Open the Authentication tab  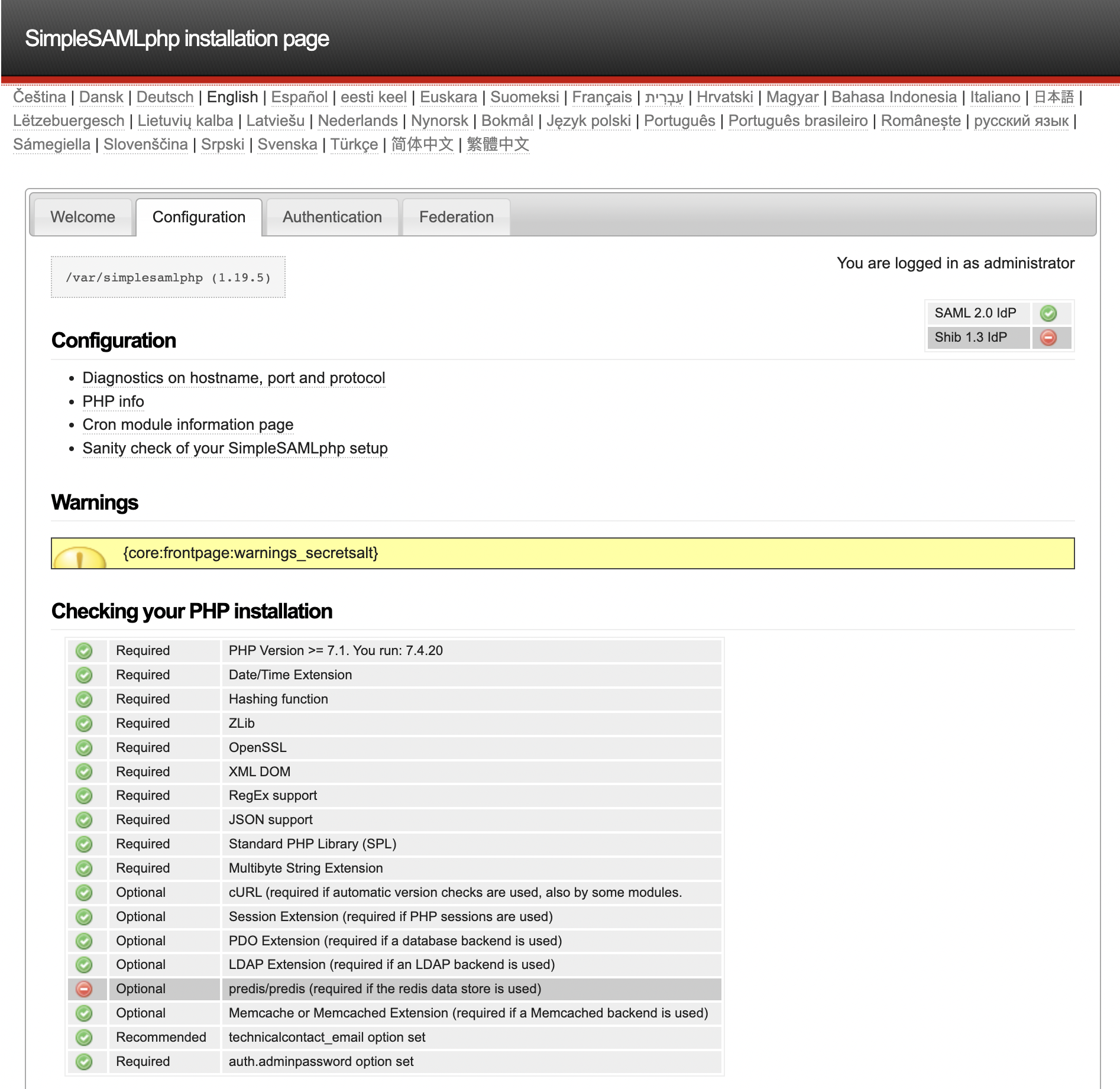332,217
